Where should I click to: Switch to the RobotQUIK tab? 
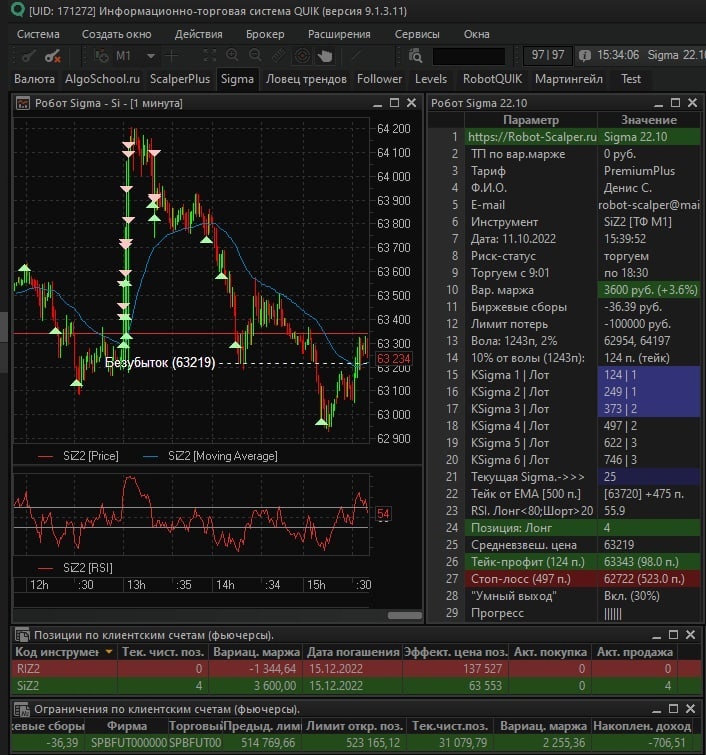click(492, 79)
